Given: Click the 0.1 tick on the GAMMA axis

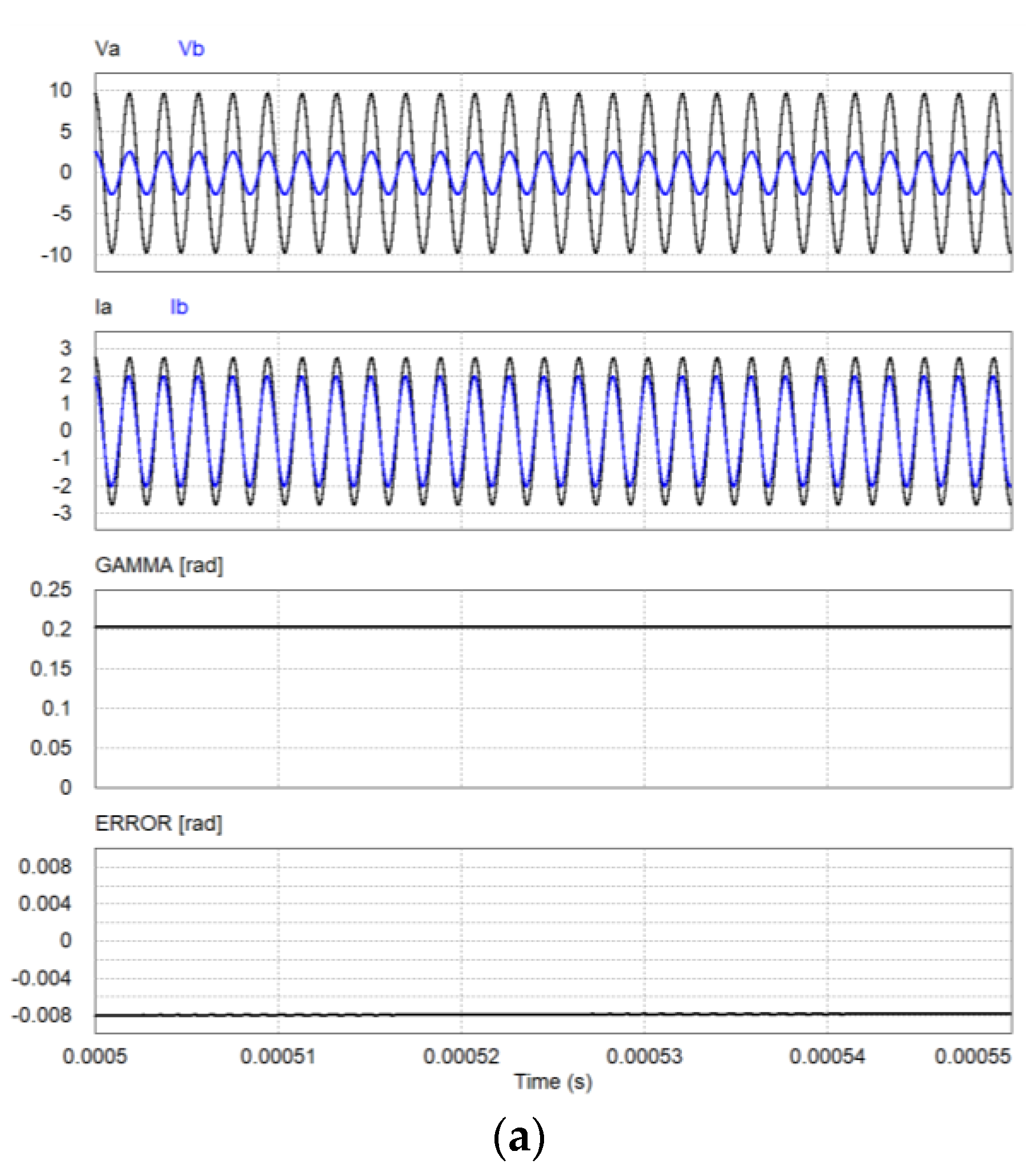Looking at the screenshot, I should (57, 708).
